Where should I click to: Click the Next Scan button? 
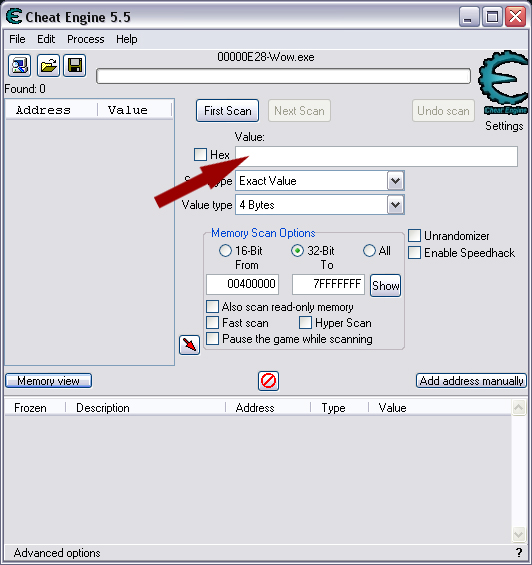tap(299, 111)
